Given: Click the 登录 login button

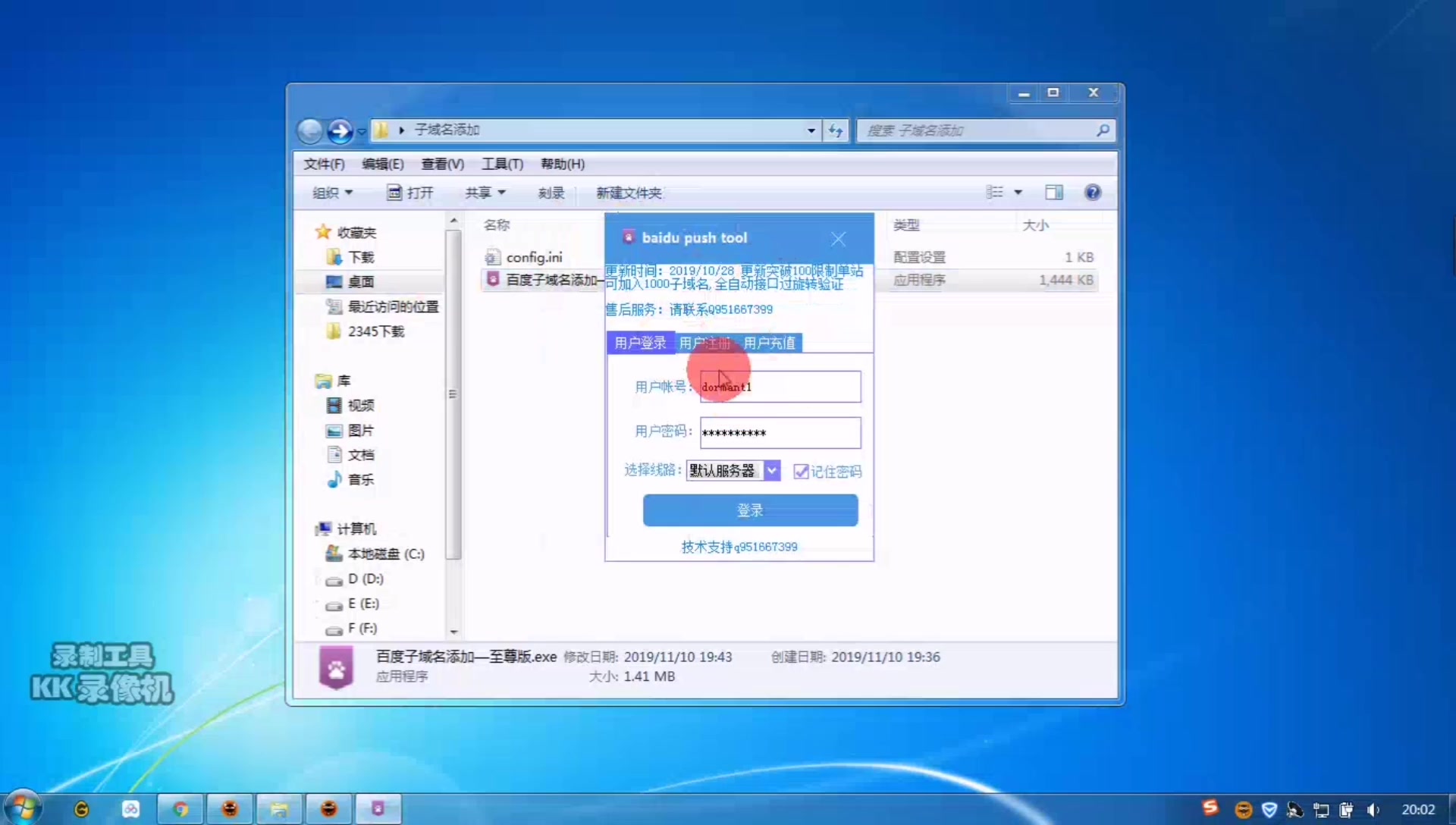Looking at the screenshot, I should [x=749, y=510].
